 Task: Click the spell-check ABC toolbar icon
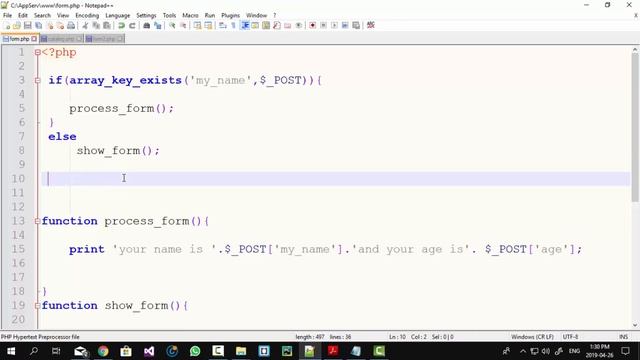(x=371, y=25)
